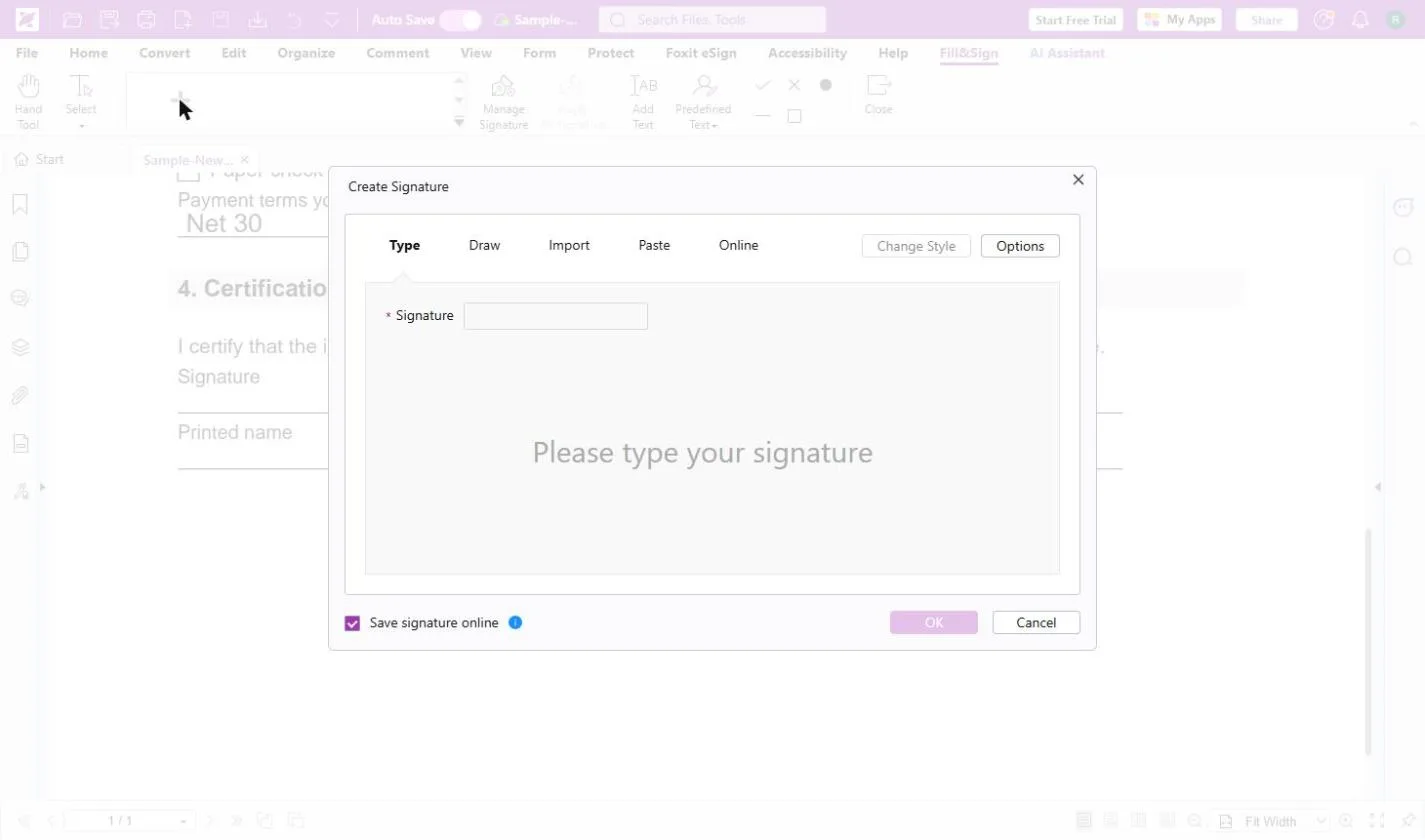Viewport: 1425px width, 840px height.
Task: Confirm with the OK button
Action: pos(934,622)
